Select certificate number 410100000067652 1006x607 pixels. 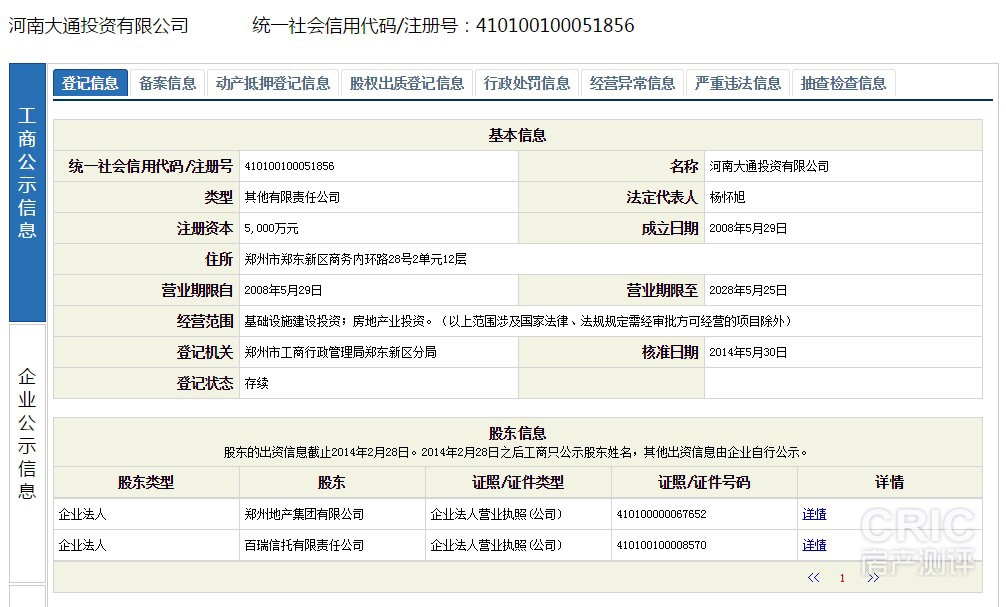pyautogui.click(x=661, y=514)
